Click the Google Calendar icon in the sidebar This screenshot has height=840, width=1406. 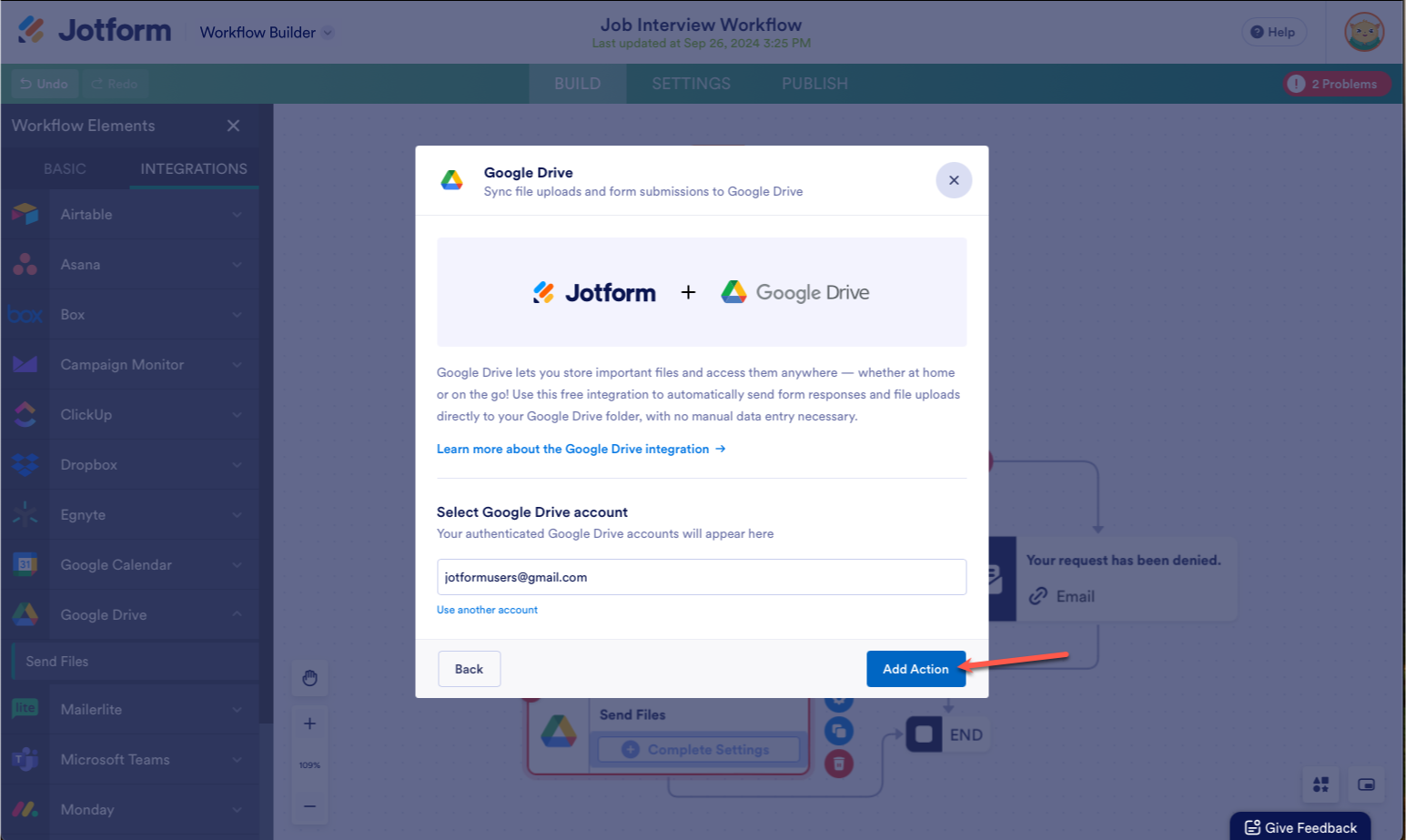[x=25, y=564]
